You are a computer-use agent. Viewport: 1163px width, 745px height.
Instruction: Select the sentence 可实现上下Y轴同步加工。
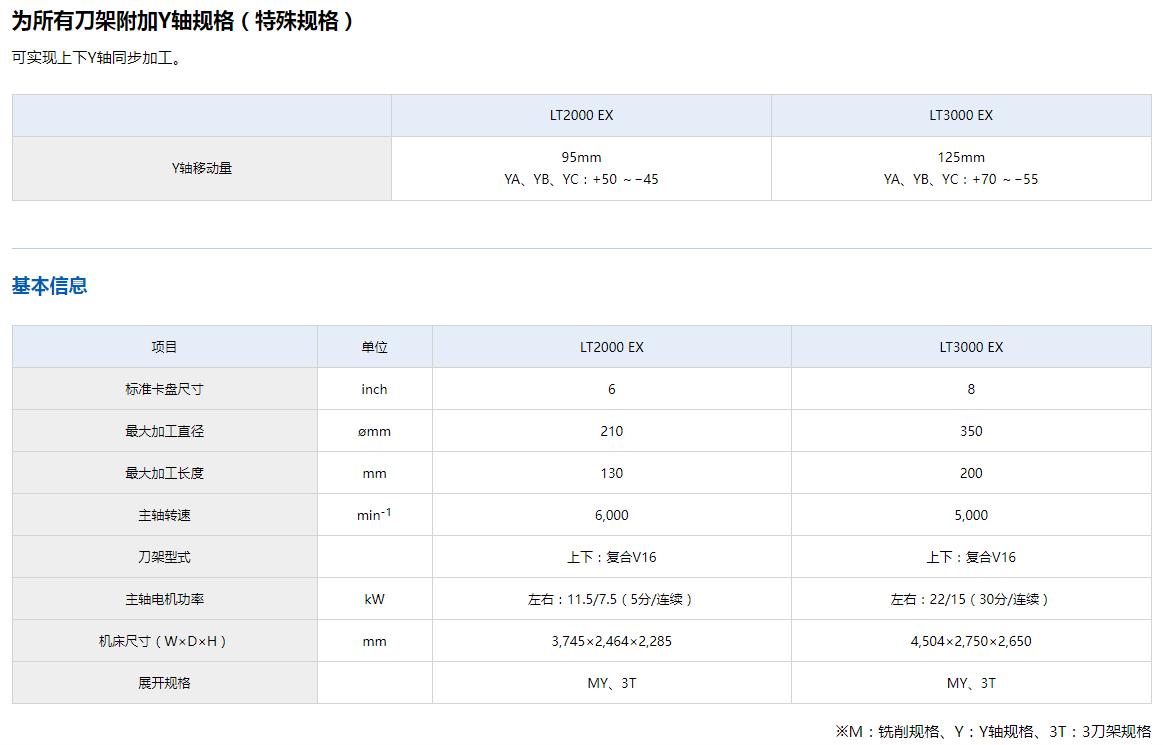(x=97, y=58)
